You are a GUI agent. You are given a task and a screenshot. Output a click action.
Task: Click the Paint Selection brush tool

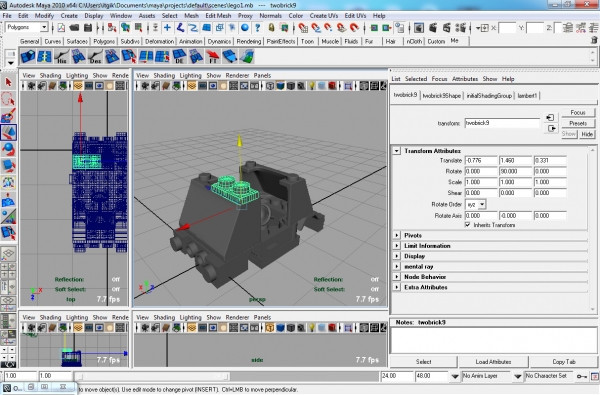[x=8, y=116]
